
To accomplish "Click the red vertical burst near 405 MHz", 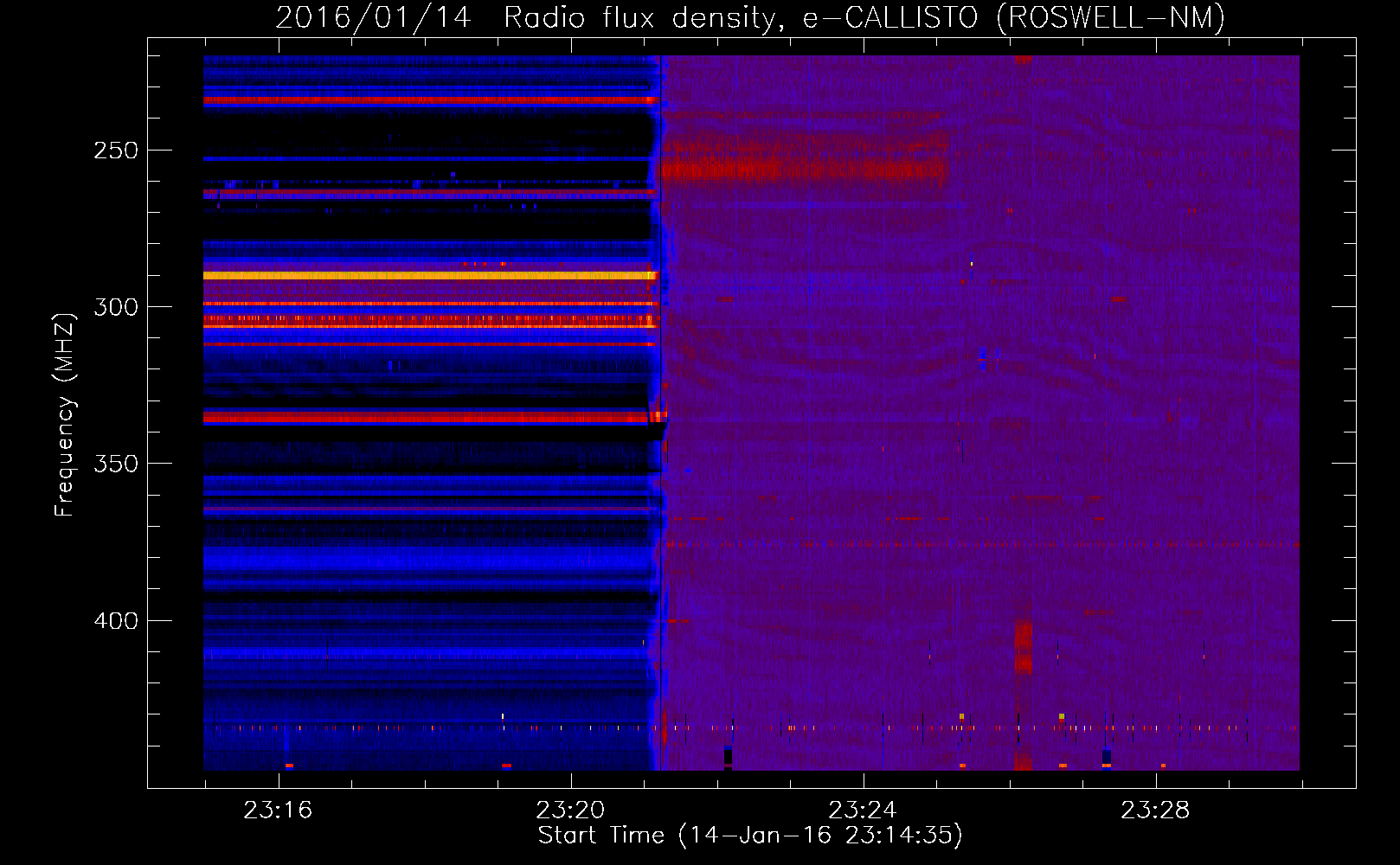I will point(1024,647).
